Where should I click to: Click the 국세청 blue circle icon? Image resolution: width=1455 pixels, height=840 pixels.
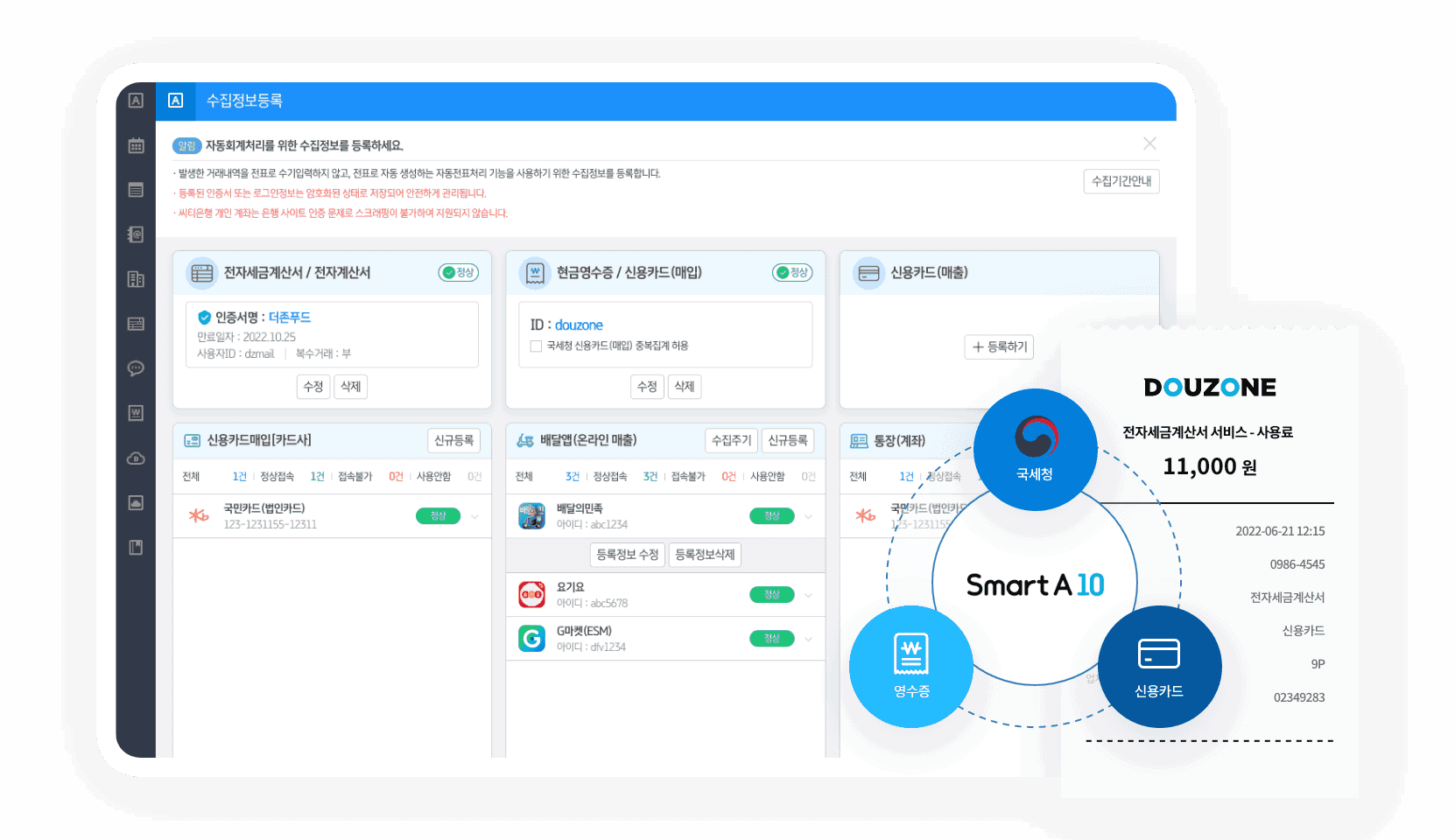coord(1035,450)
